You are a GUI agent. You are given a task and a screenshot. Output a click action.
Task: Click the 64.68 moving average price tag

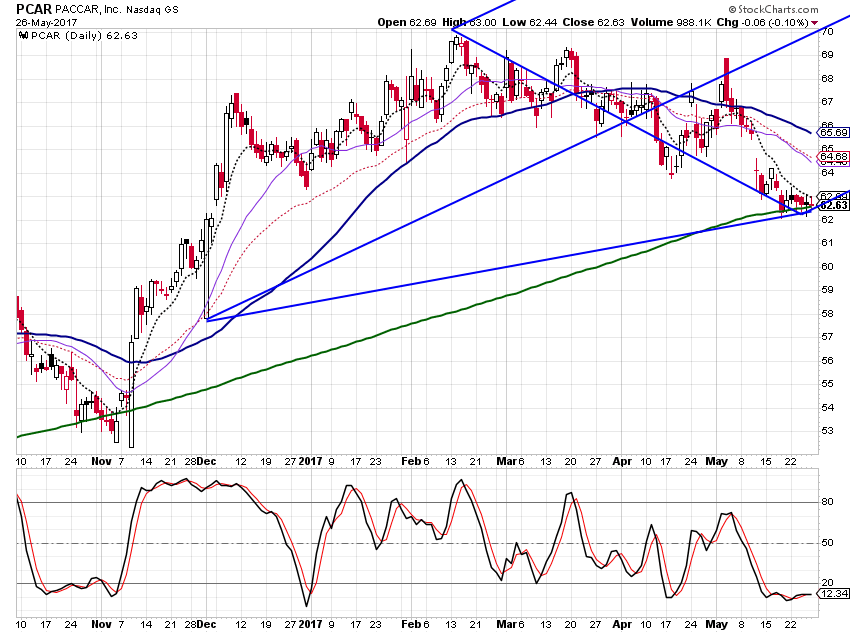point(834,157)
